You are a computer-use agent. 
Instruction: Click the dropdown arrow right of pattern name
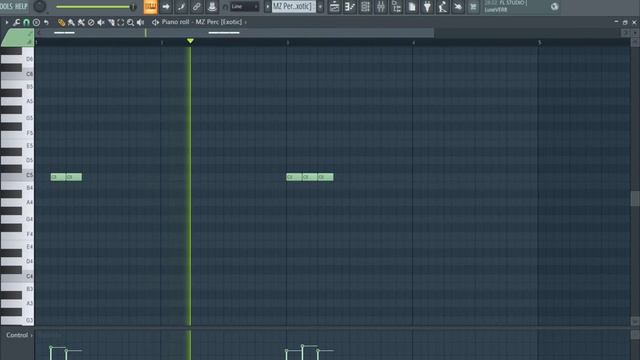(x=320, y=7)
